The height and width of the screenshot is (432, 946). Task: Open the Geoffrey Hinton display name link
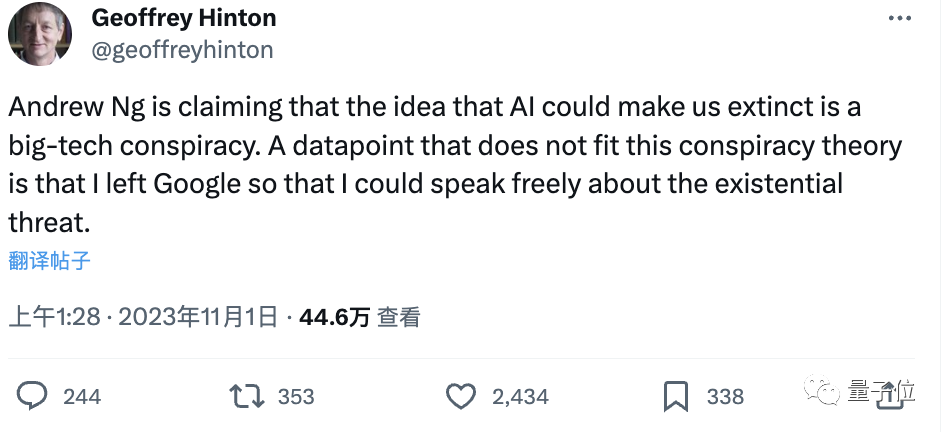[x=184, y=19]
